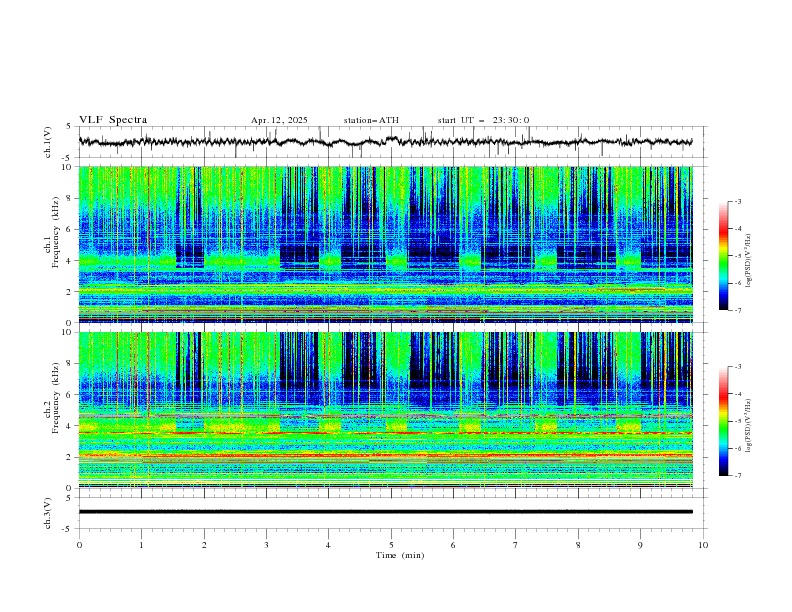The height and width of the screenshot is (612, 792).
Task: Click the ch.1(V) waveform axis label
Action: [48, 142]
